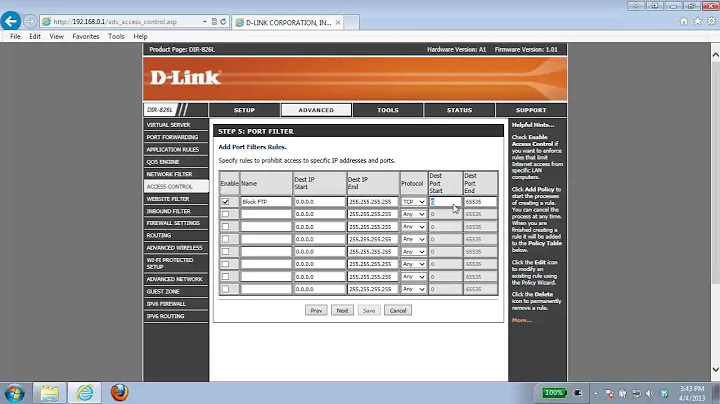
Task: Close the D-LINK CORPORATION tab
Action: tap(338, 22)
